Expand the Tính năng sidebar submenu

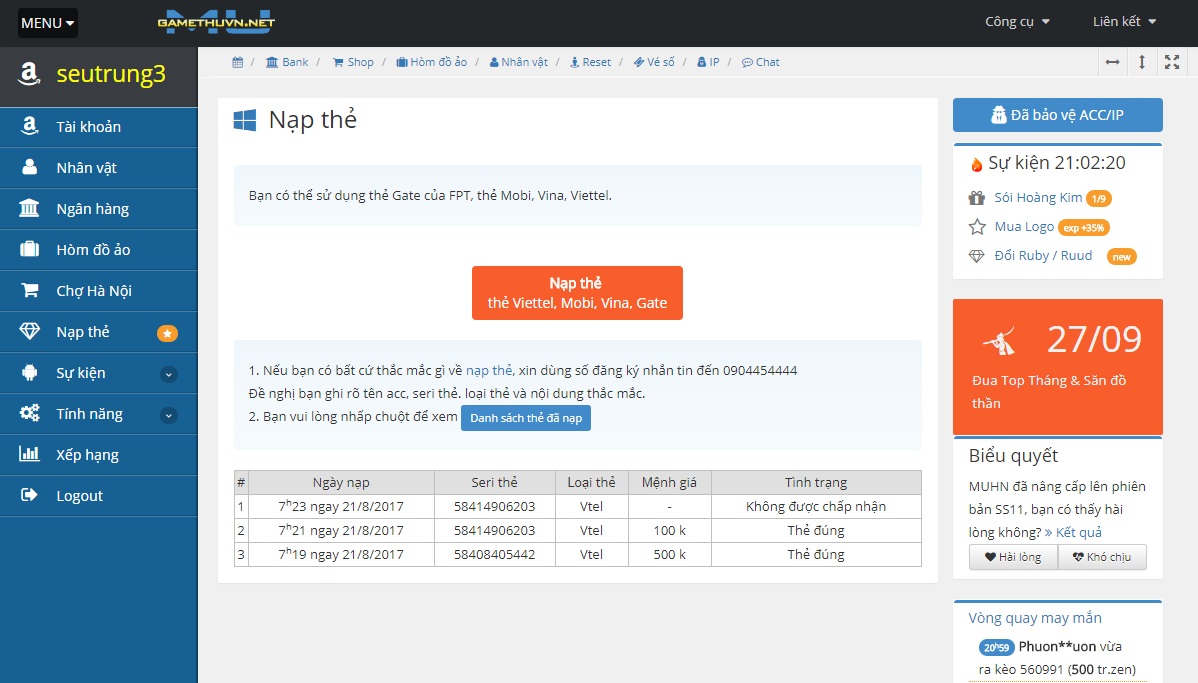pos(169,415)
